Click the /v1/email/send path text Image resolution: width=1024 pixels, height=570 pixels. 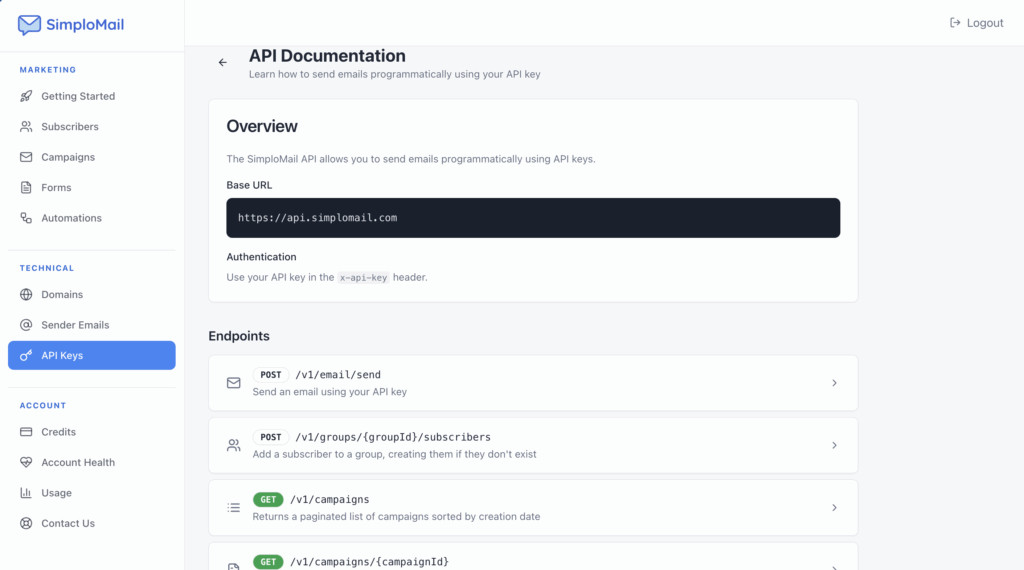338,375
